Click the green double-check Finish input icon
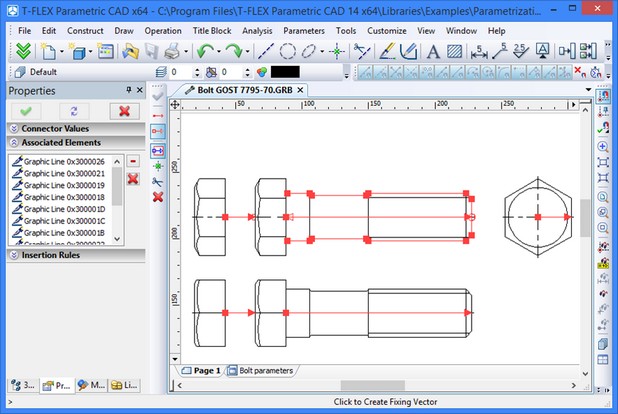The image size is (618, 414). point(23,51)
